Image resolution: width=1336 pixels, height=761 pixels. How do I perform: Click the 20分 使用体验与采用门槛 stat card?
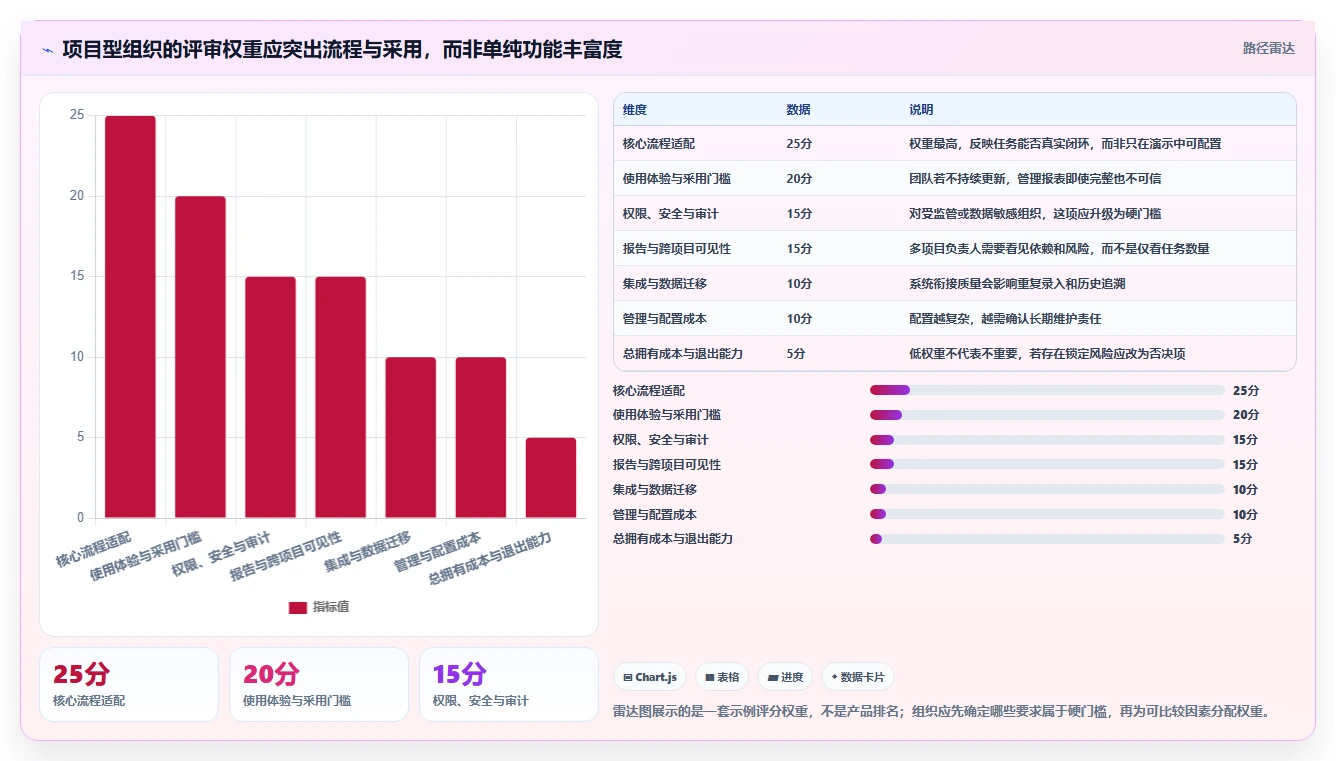click(319, 684)
